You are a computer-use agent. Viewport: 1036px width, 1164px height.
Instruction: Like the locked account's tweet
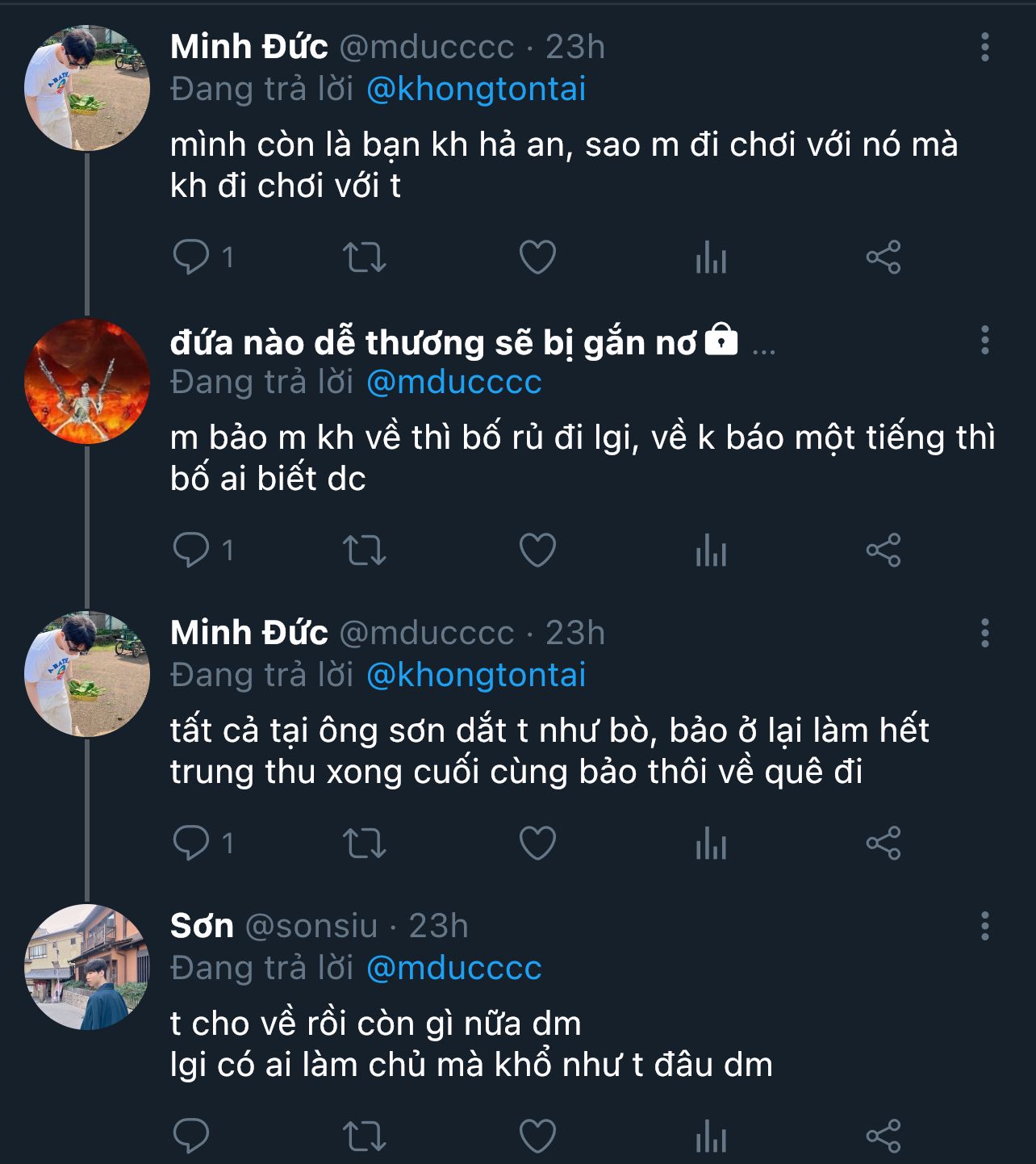(537, 551)
